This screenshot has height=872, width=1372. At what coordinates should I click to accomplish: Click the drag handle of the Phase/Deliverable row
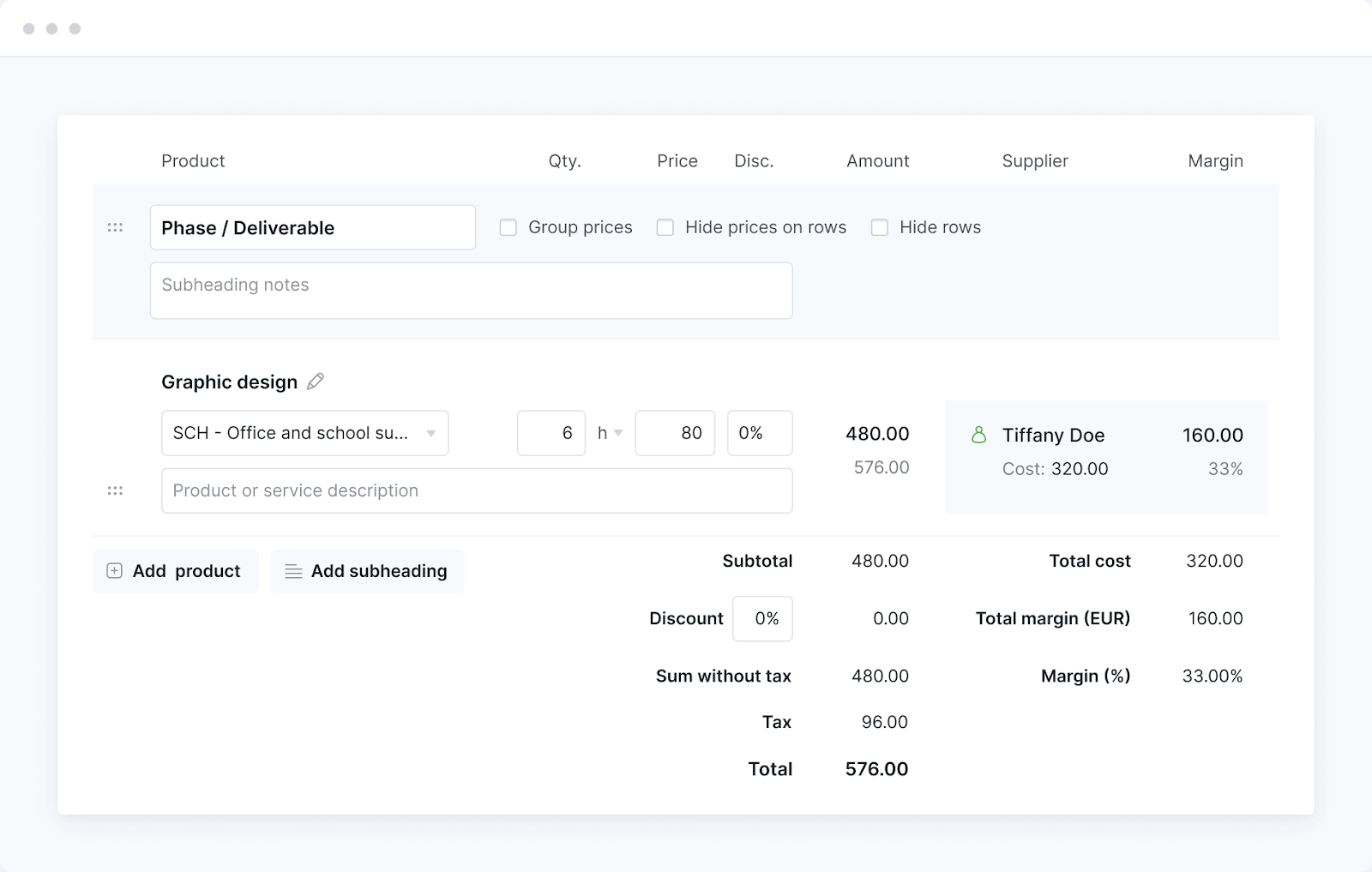coord(115,227)
